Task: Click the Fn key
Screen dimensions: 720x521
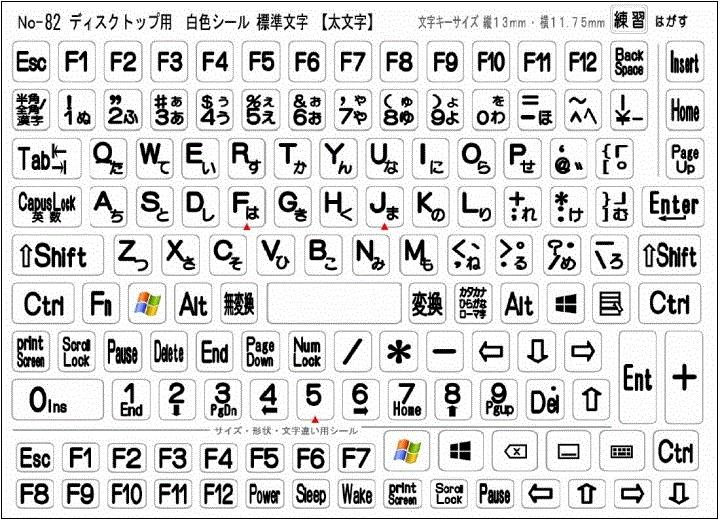Action: [101, 303]
